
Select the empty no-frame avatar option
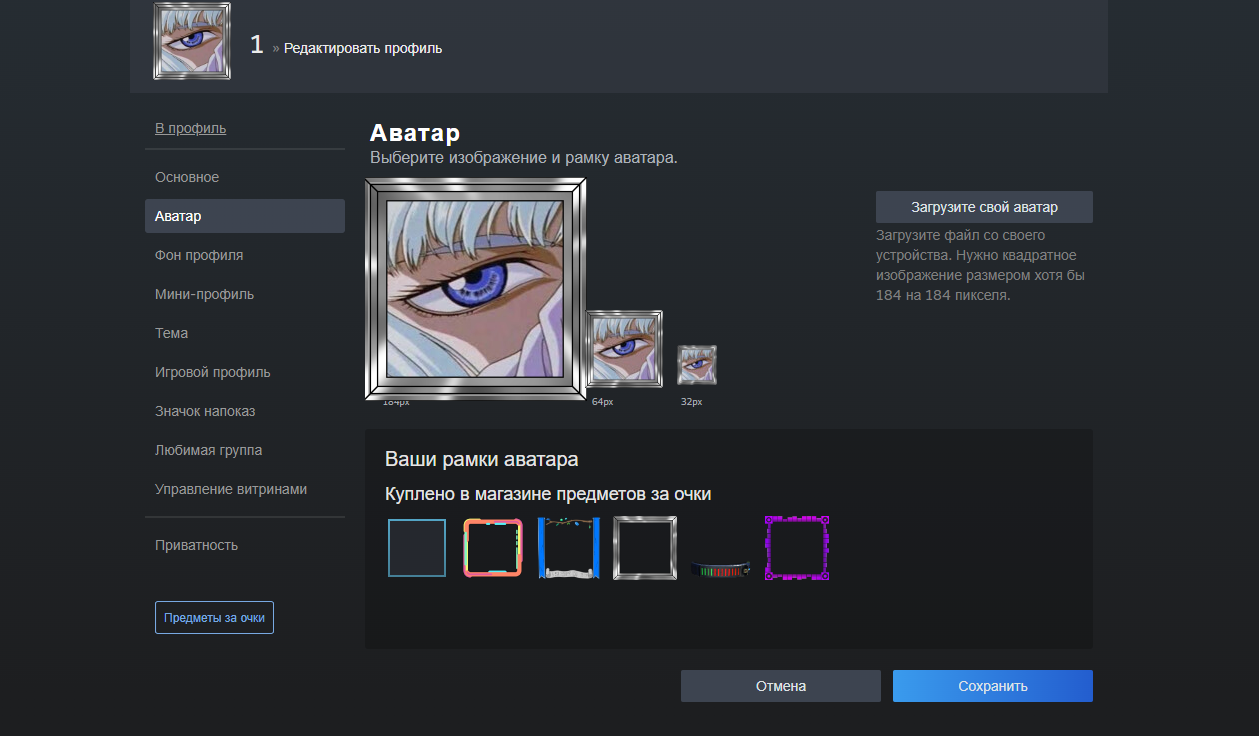[417, 548]
